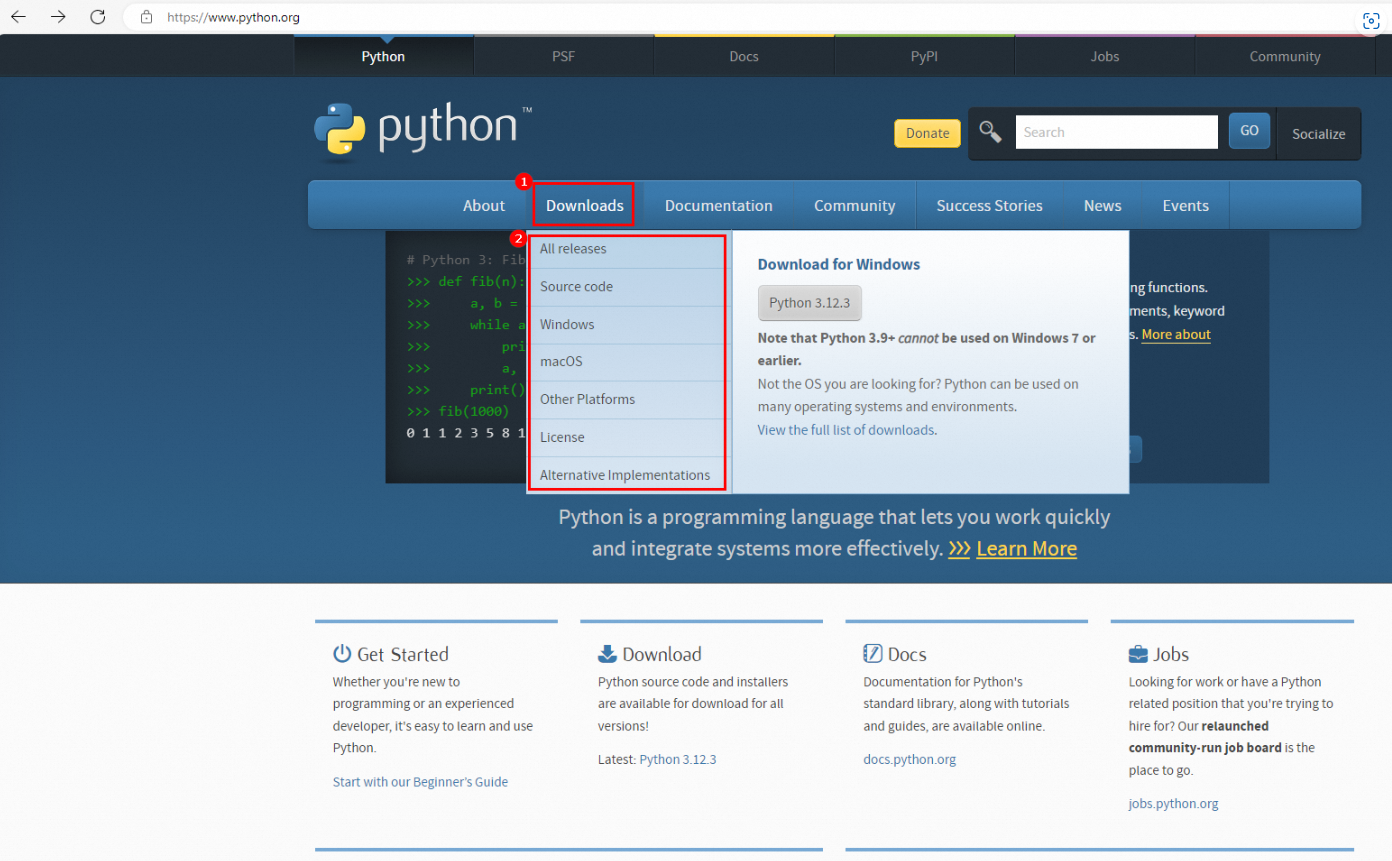This screenshot has width=1392, height=861.
Task: Switch to the PSF top tab
Action: coord(564,57)
